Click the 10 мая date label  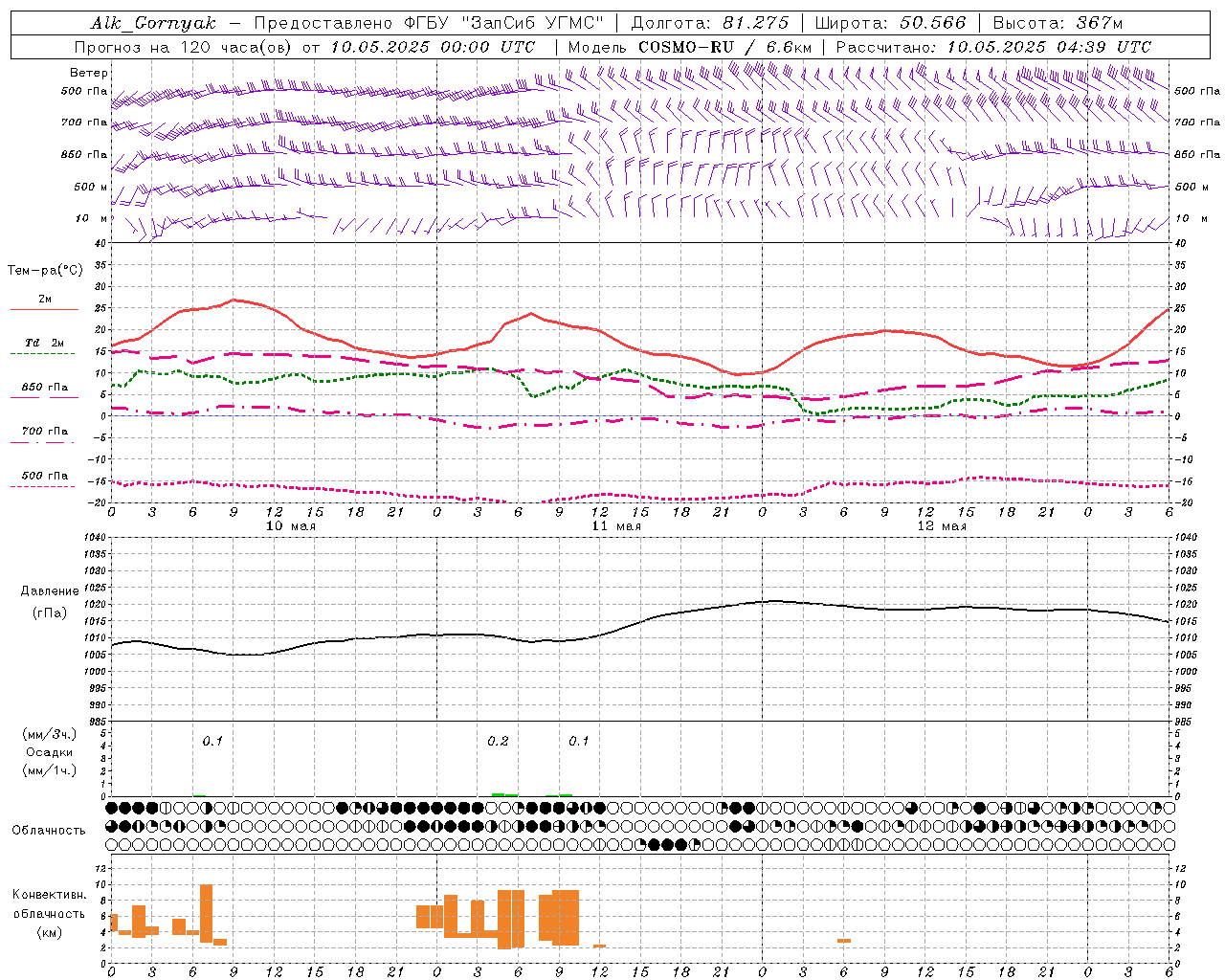[x=291, y=526]
